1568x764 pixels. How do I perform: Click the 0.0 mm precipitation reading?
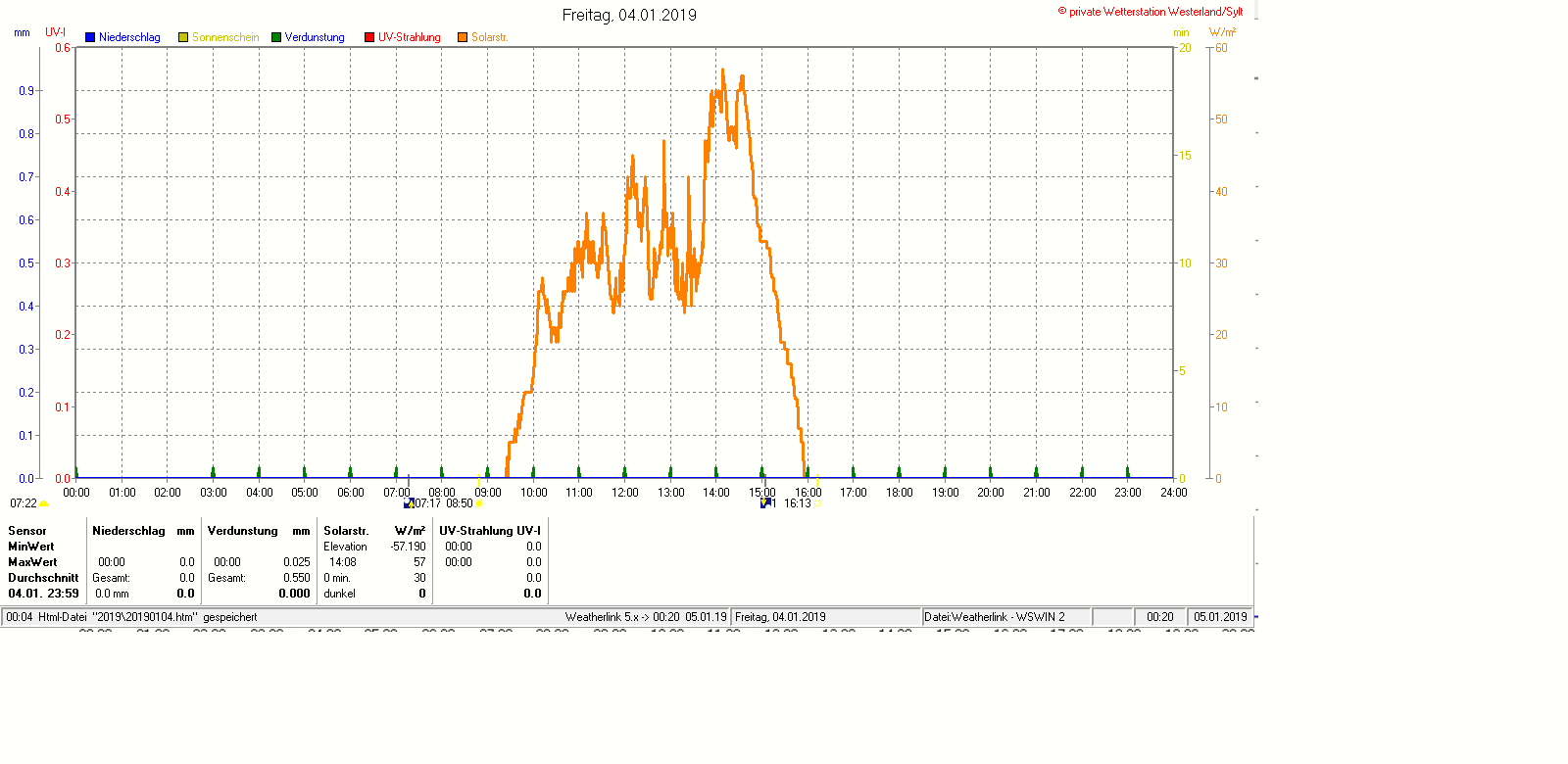[112, 594]
